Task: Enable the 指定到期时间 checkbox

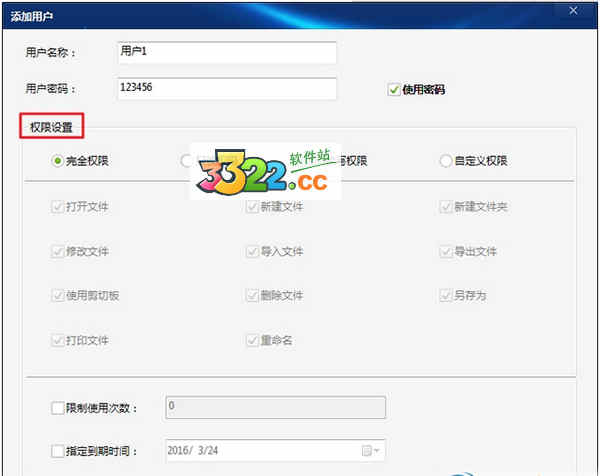Action: (57, 451)
